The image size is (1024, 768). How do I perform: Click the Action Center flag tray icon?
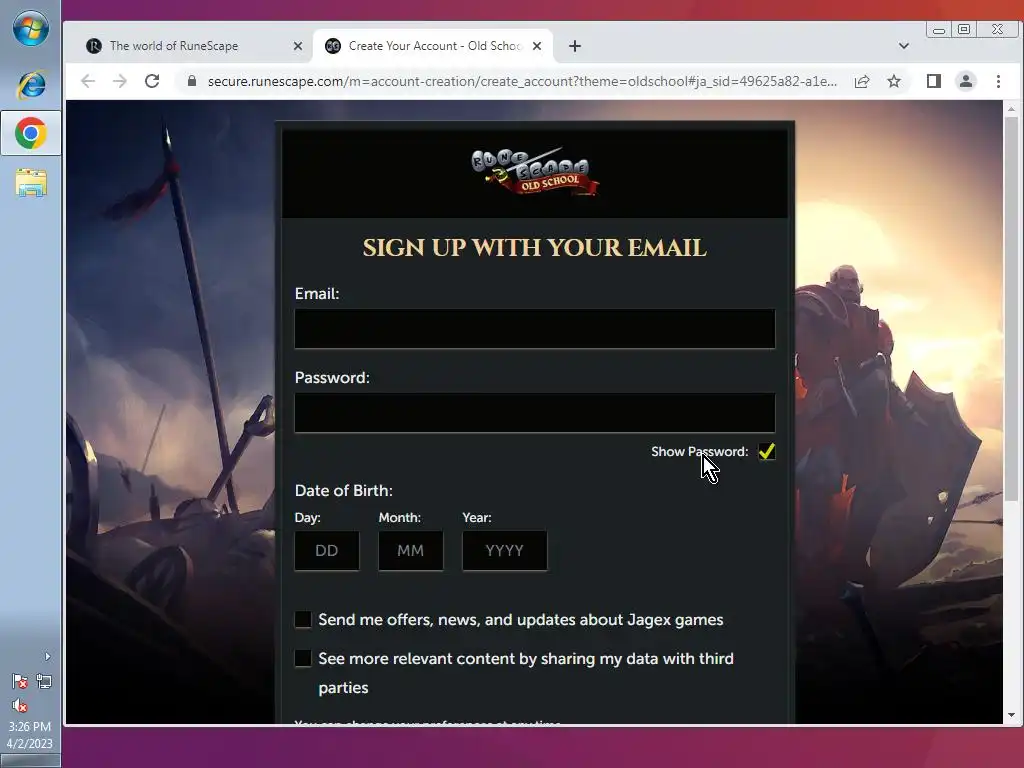click(x=20, y=682)
